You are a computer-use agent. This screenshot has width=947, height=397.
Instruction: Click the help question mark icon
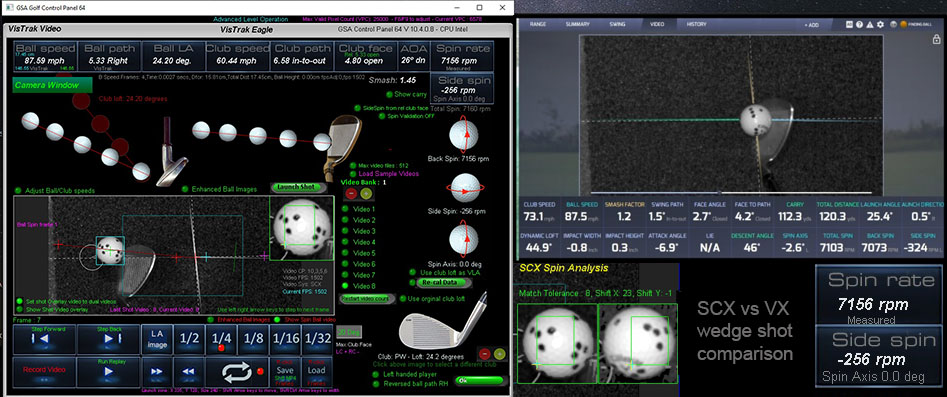point(858,25)
